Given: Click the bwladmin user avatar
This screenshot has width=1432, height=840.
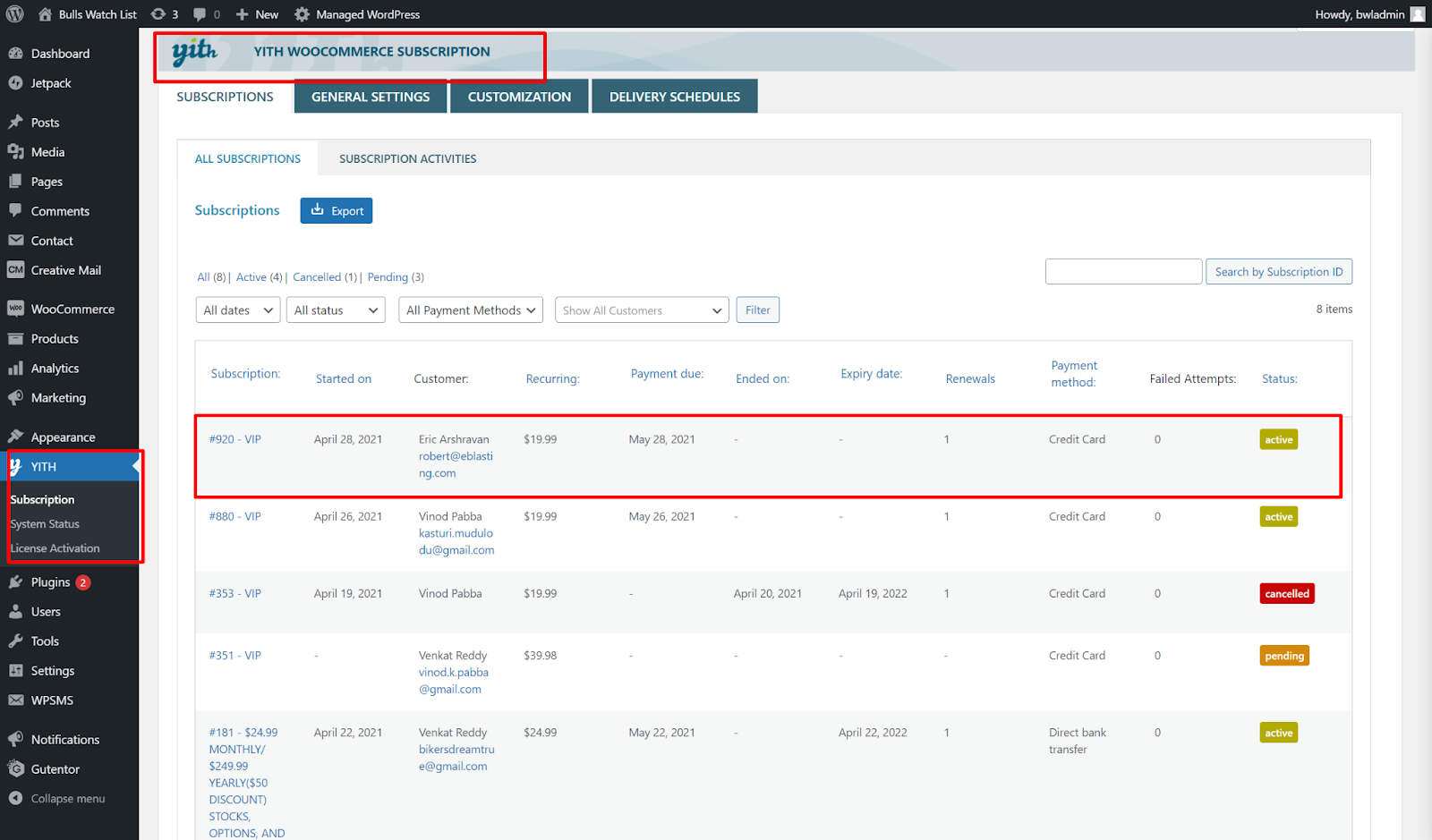Looking at the screenshot, I should [1418, 14].
